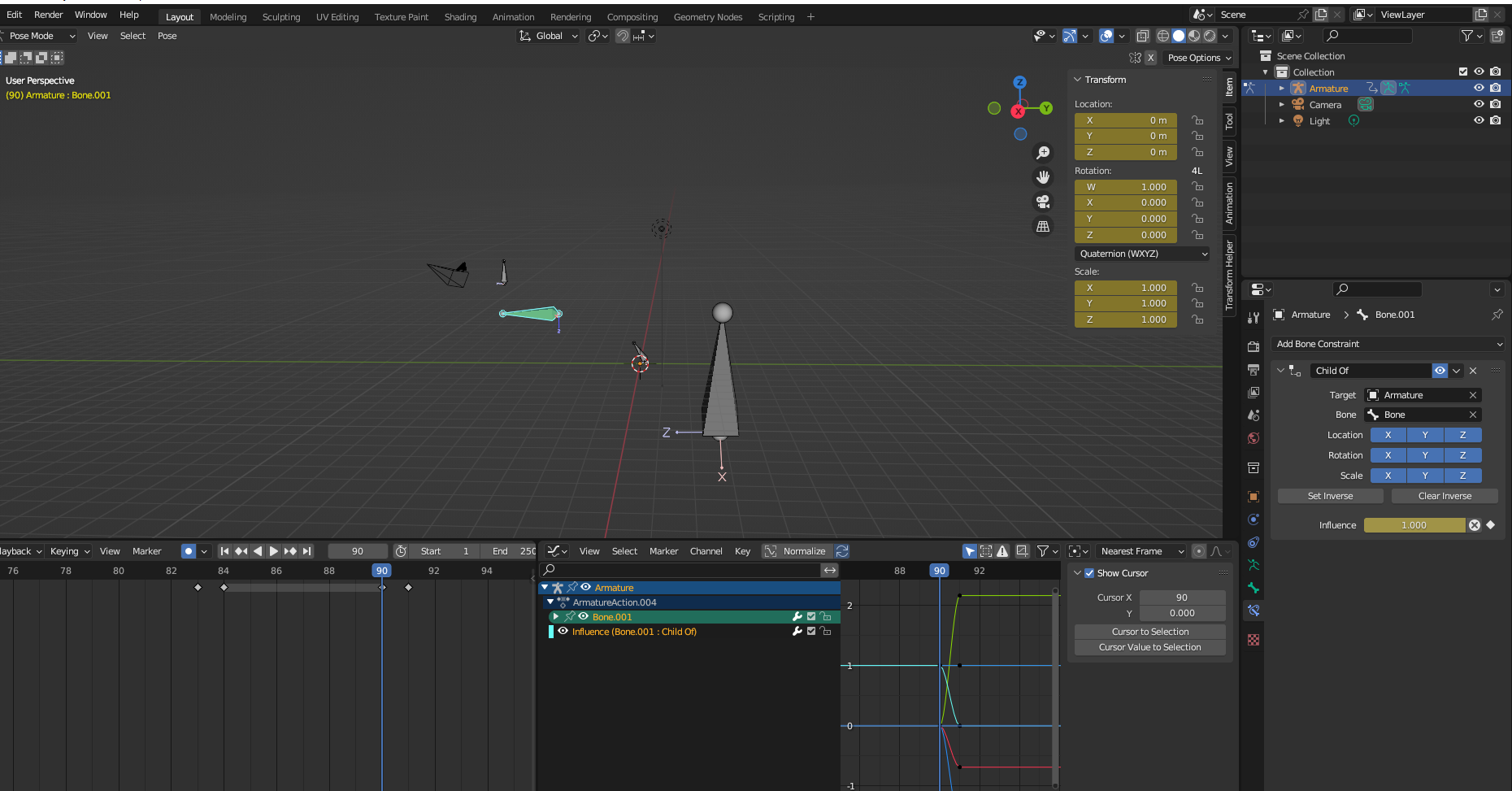
Task: Open the Quaternion (WXYZ) rotation mode dropdown
Action: 1142,254
